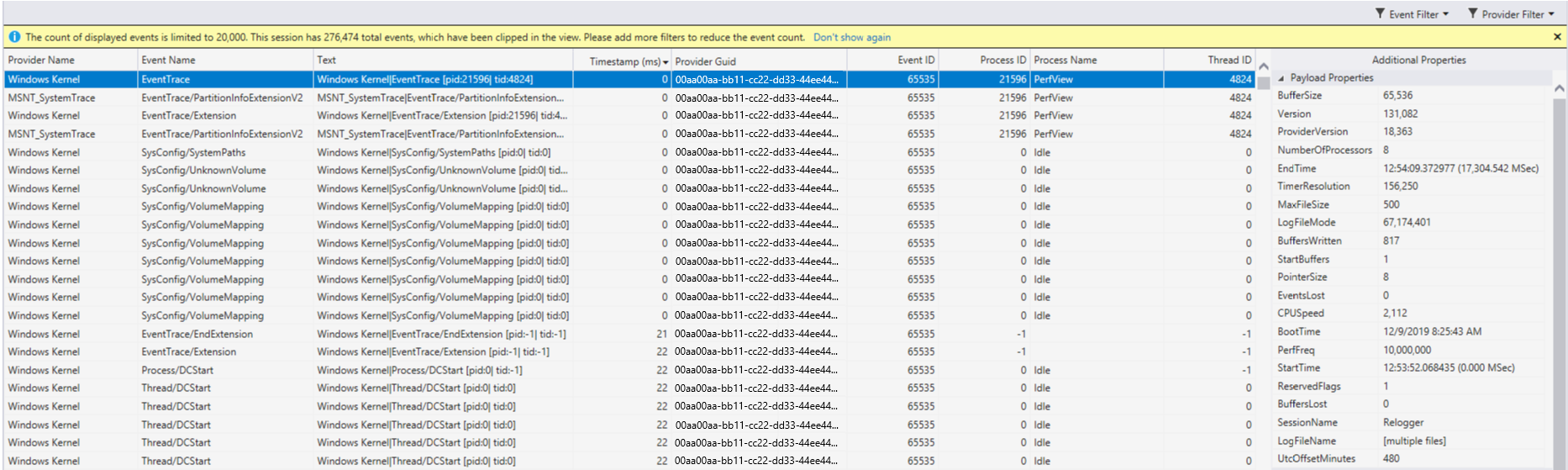Sort by Process ID column header

point(984,61)
